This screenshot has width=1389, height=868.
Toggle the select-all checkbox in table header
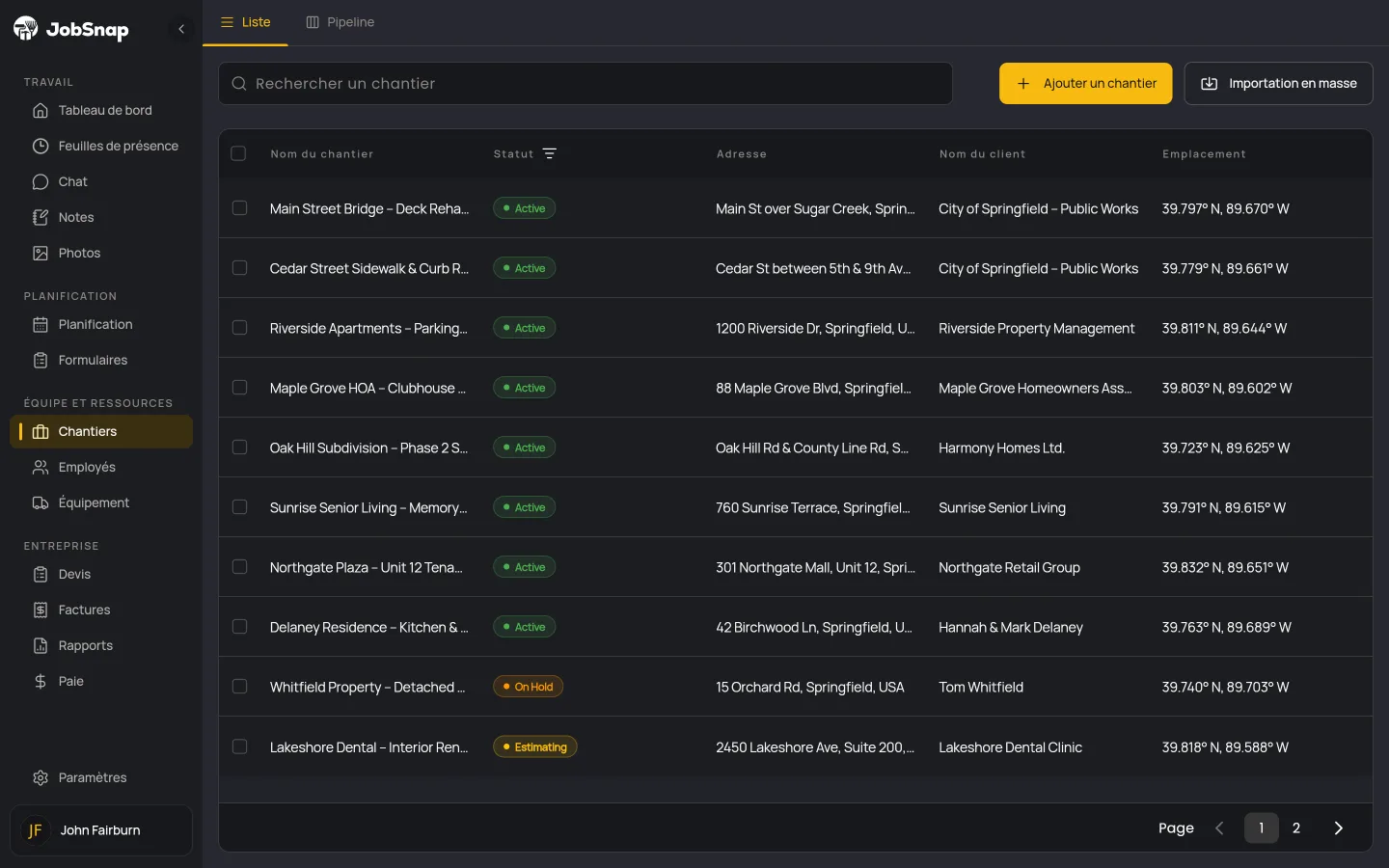[x=238, y=153]
